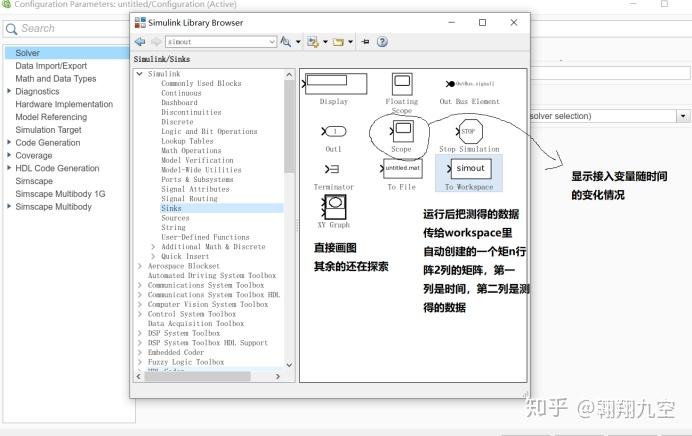692x436 pixels.
Task: Select Commonly Used Blocks library
Action: pyautogui.click(x=201, y=83)
